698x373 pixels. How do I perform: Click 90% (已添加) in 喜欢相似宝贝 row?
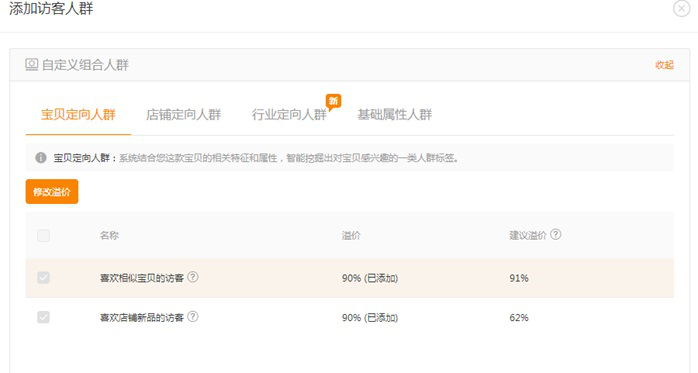[370, 278]
